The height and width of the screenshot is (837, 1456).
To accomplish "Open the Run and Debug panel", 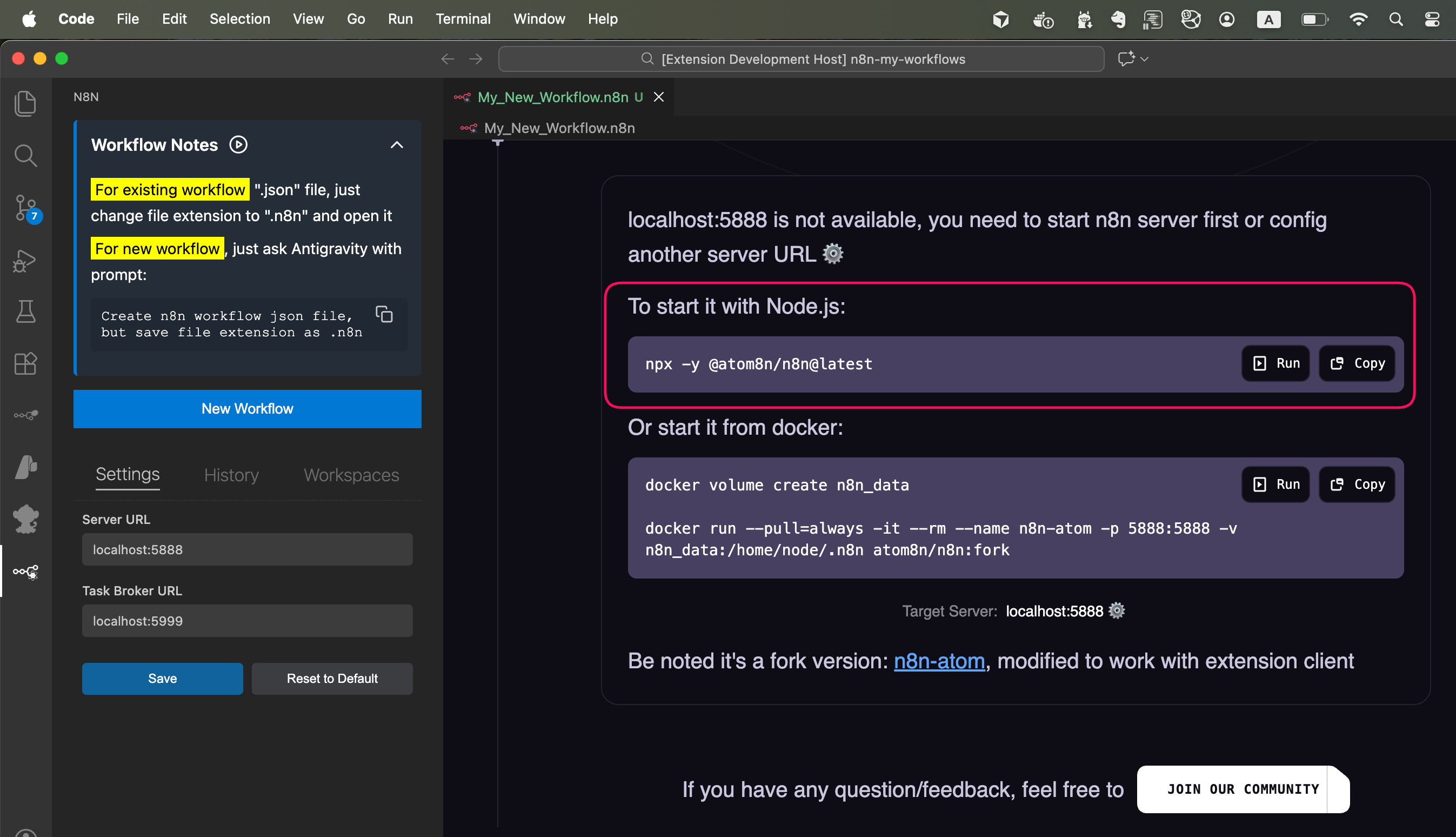I will click(25, 261).
